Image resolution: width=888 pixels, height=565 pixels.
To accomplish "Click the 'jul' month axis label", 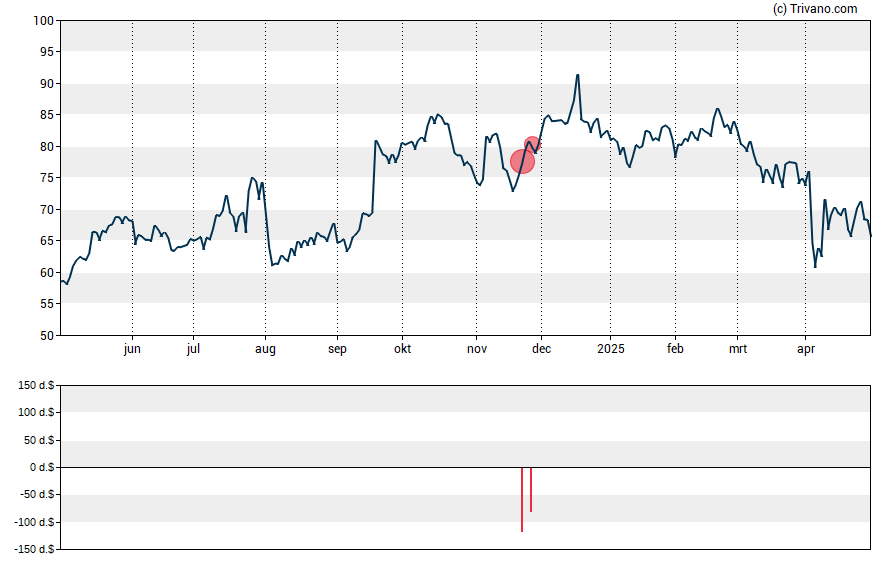I will 193,349.
